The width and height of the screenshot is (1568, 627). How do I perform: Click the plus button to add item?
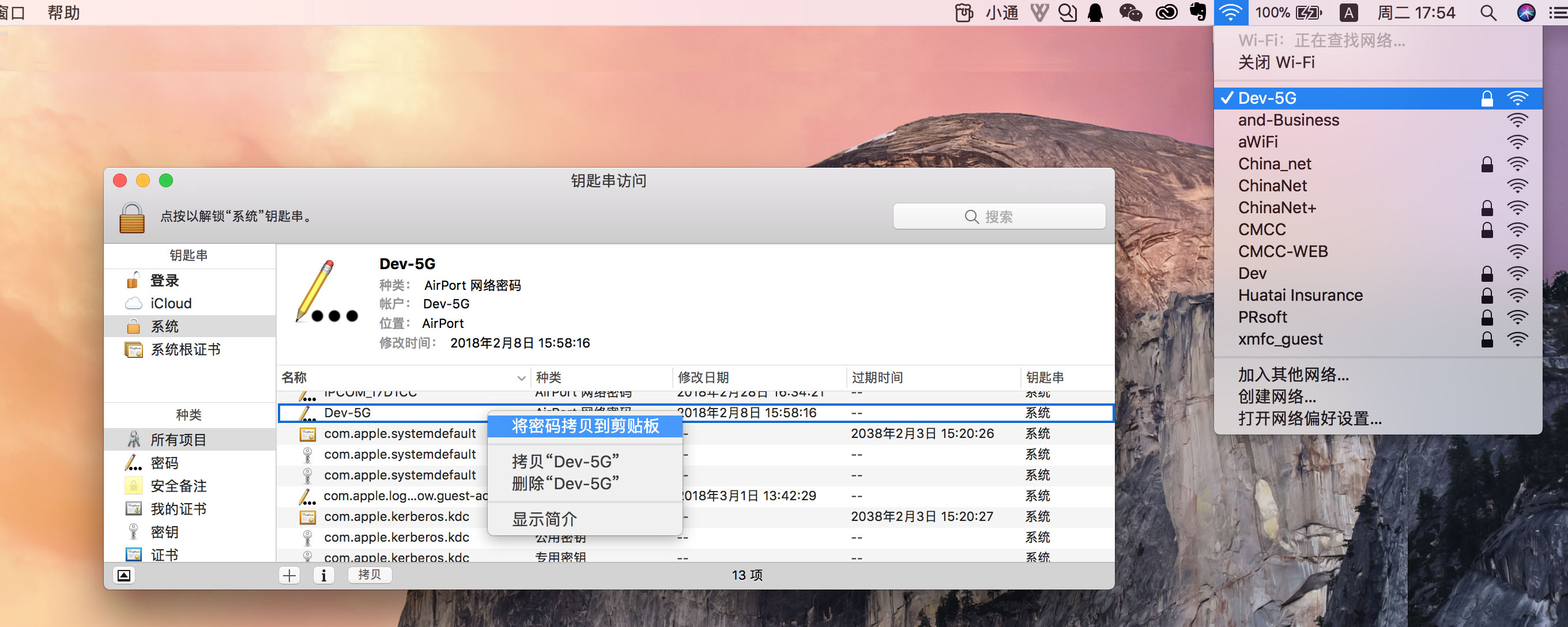[290, 575]
